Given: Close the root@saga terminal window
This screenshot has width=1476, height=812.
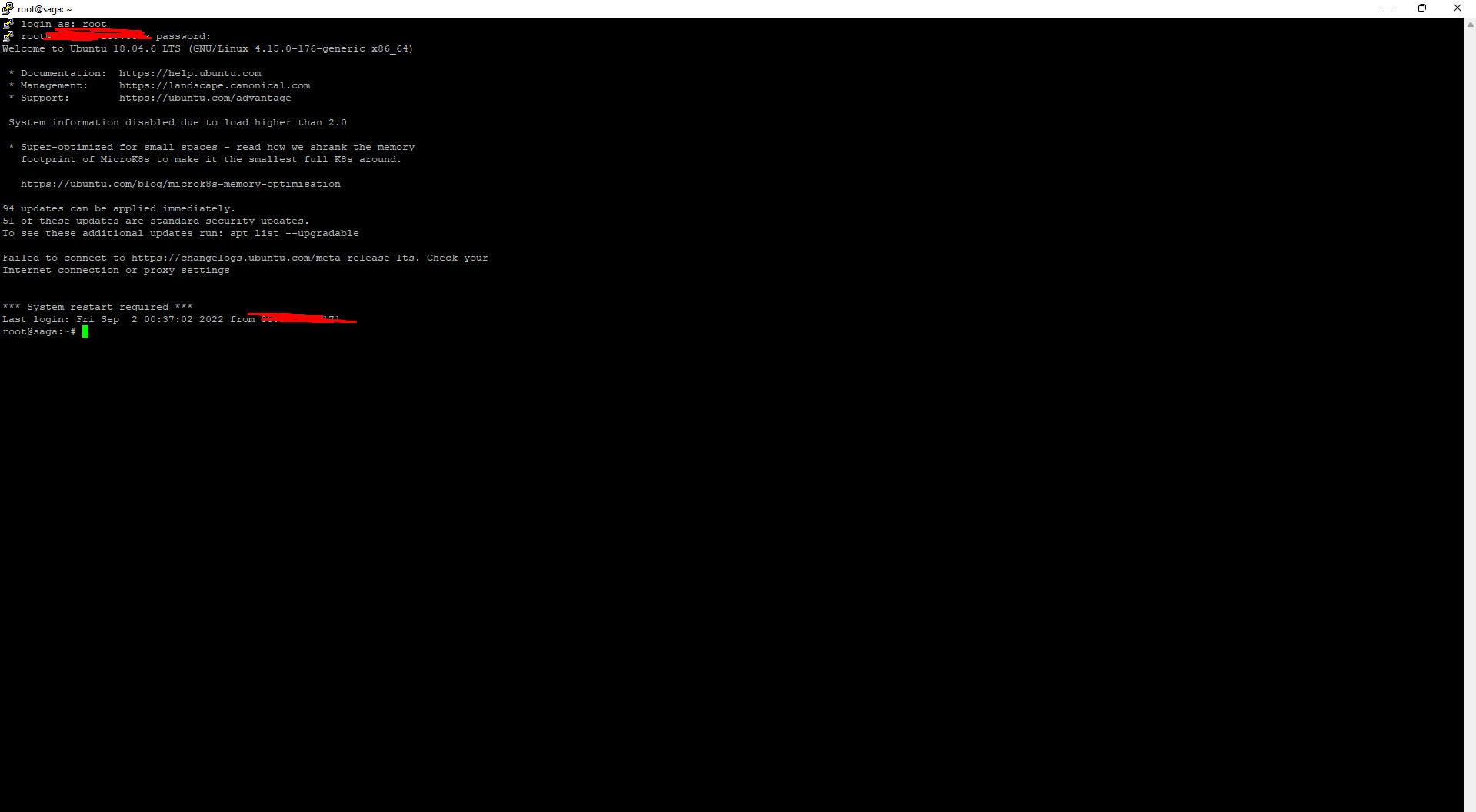Looking at the screenshot, I should pyautogui.click(x=1458, y=8).
